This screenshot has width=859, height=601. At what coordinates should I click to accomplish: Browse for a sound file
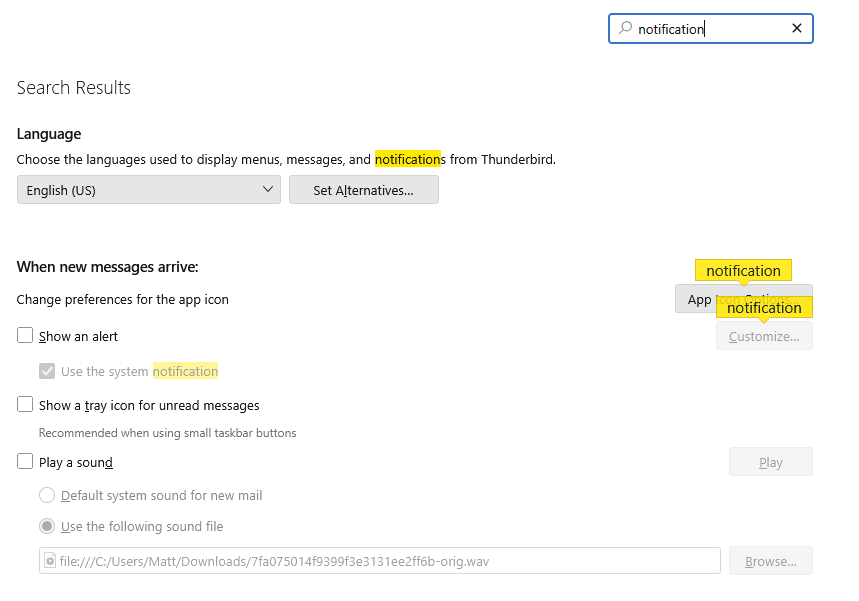(770, 561)
